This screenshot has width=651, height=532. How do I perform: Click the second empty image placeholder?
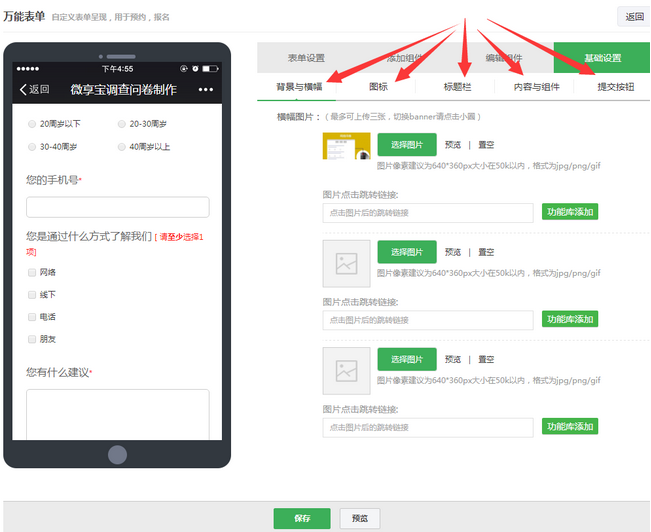coord(346,264)
